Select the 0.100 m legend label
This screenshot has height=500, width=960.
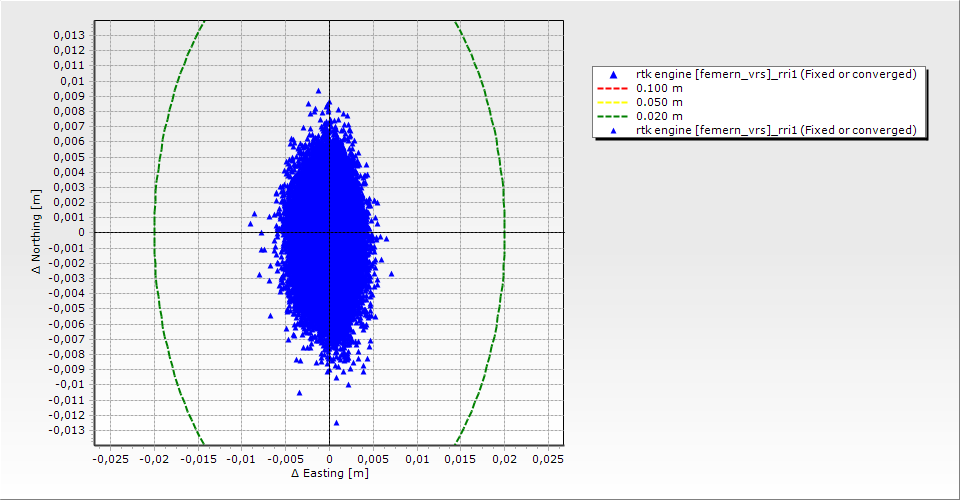point(659,88)
